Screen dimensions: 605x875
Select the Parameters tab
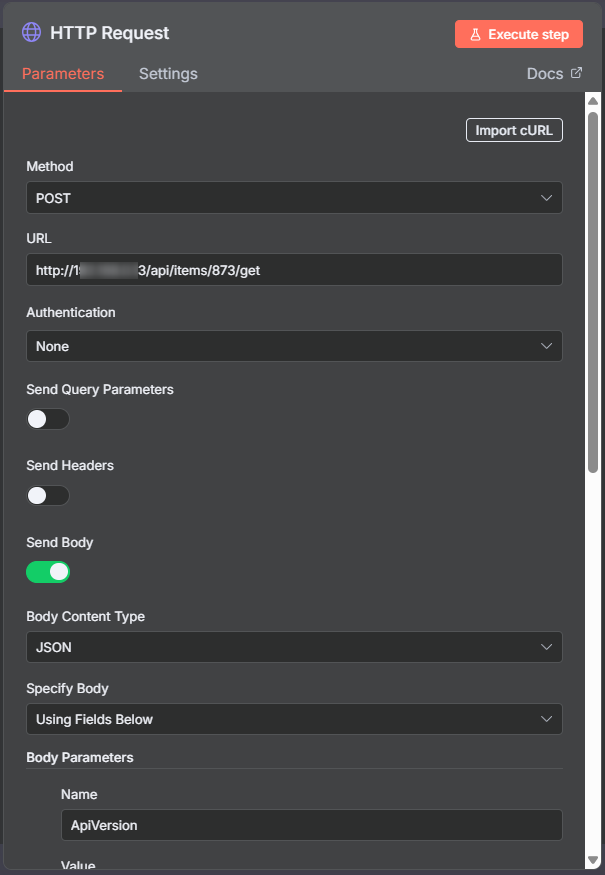63,74
